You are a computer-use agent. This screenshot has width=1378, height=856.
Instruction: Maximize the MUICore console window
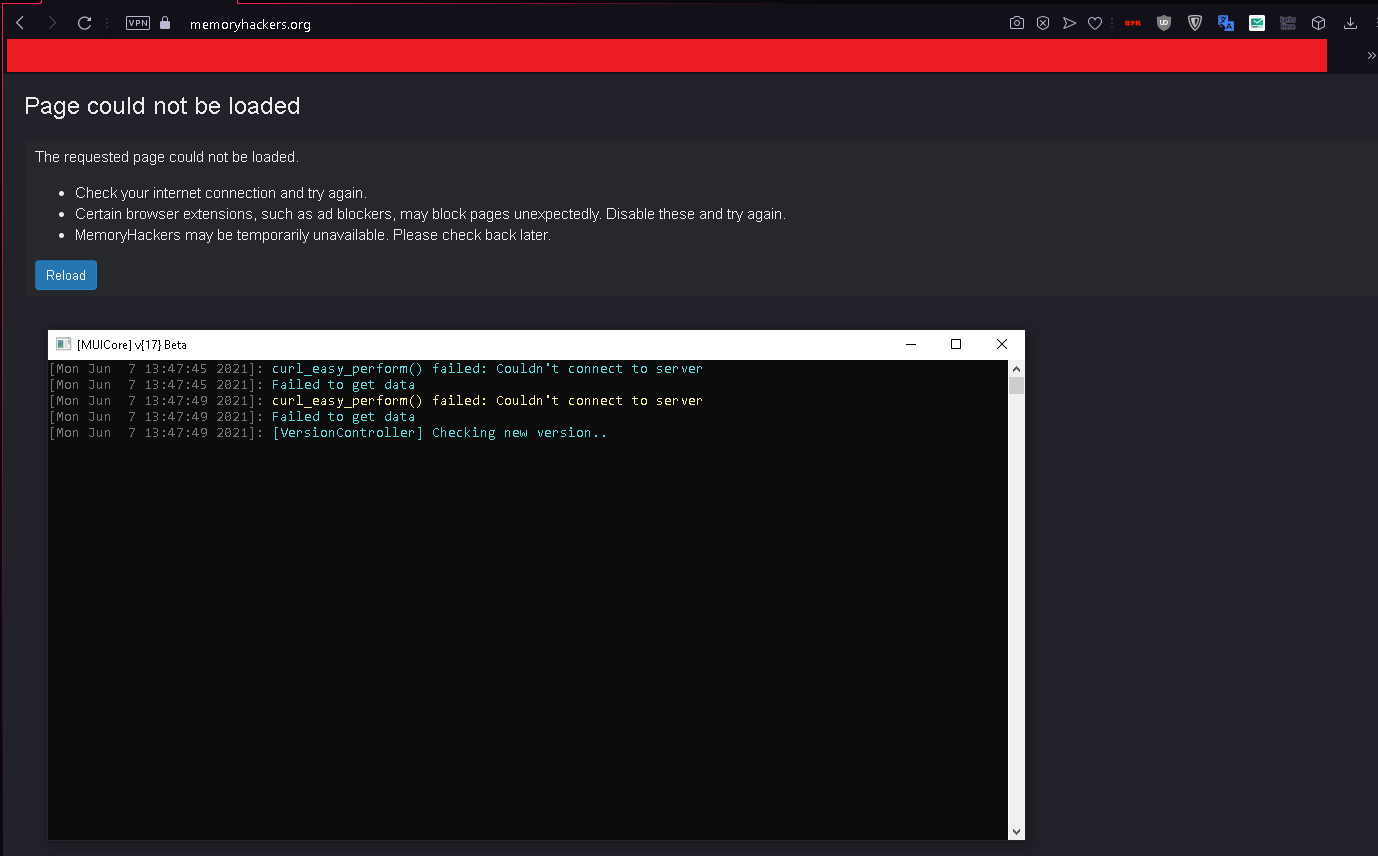click(x=956, y=344)
